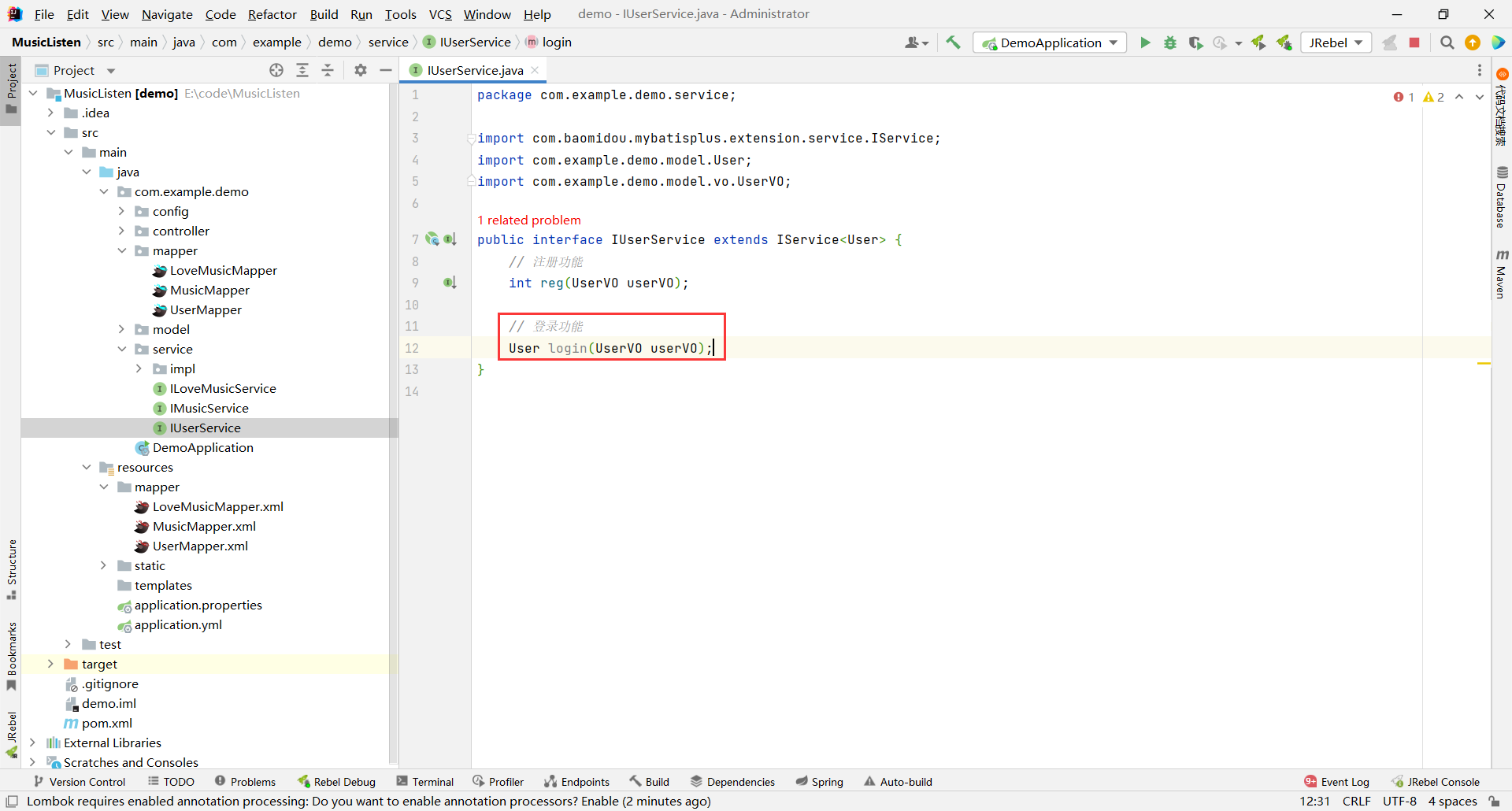Open the Terminal tool window tab
The height and width of the screenshot is (811, 1512).
click(x=425, y=781)
